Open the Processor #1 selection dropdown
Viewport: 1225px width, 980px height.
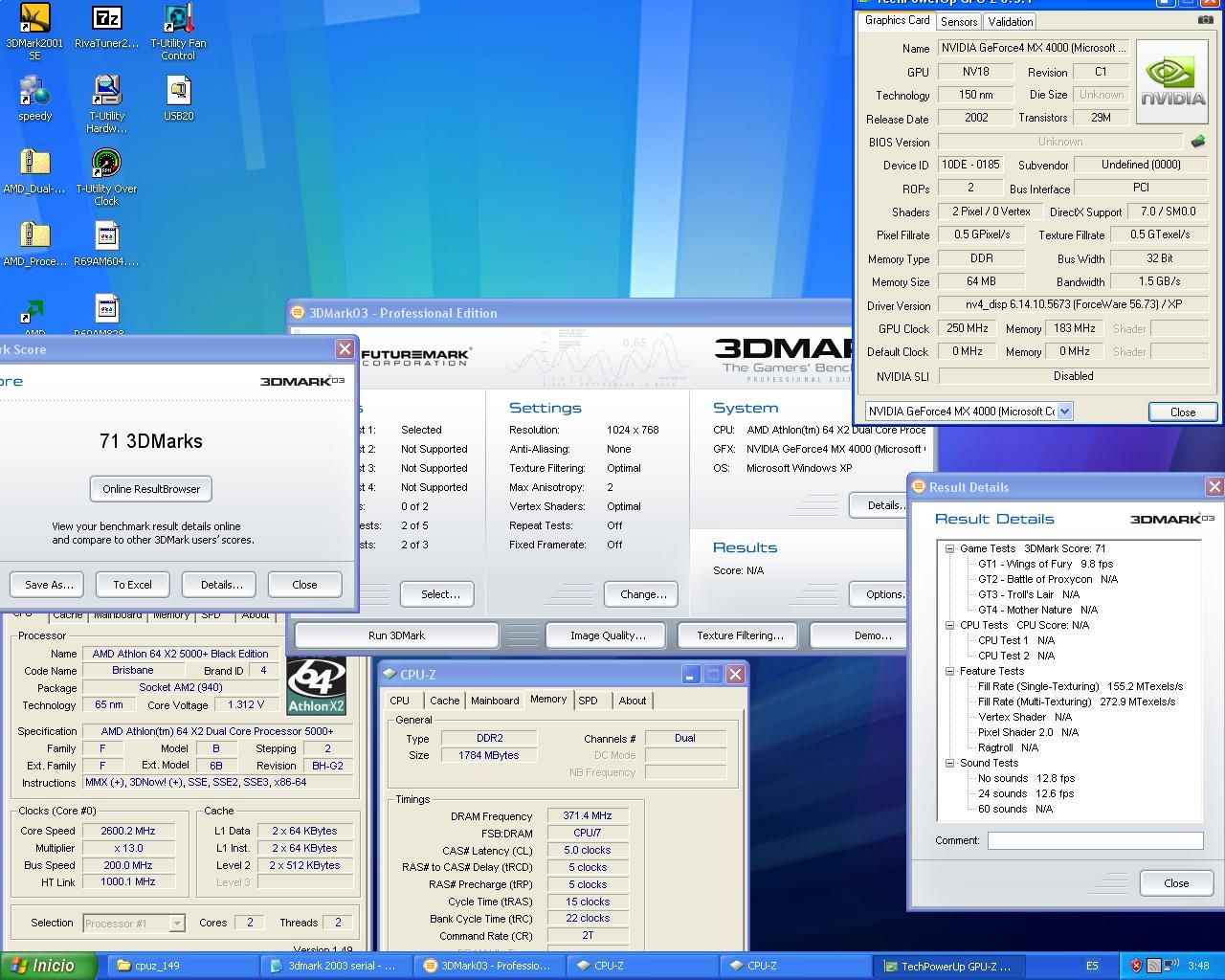(176, 924)
